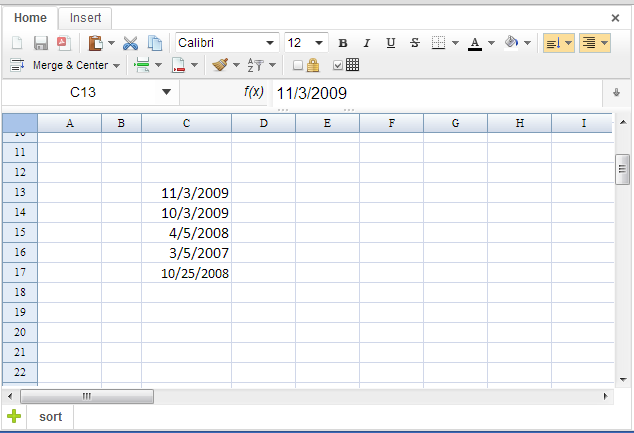Image resolution: width=634 pixels, height=433 pixels.
Task: Delete row using the red minus icon
Action: tap(178, 65)
